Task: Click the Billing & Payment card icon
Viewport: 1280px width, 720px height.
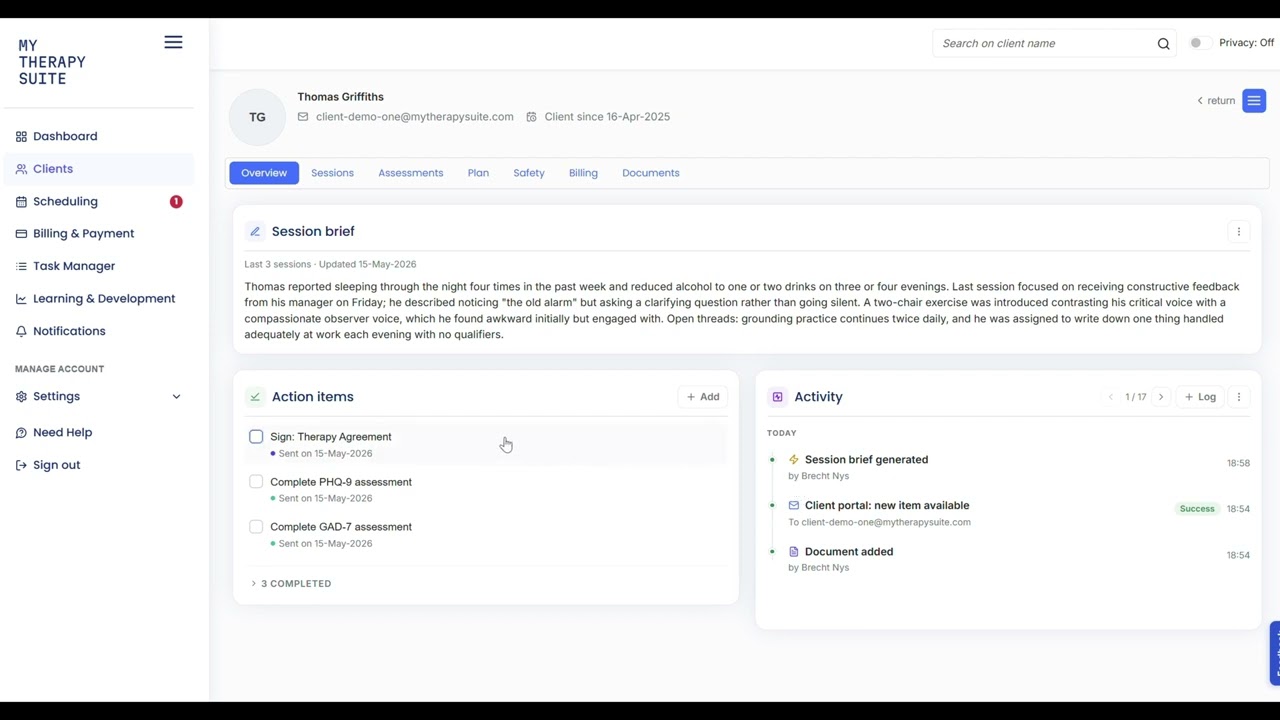Action: 21,234
